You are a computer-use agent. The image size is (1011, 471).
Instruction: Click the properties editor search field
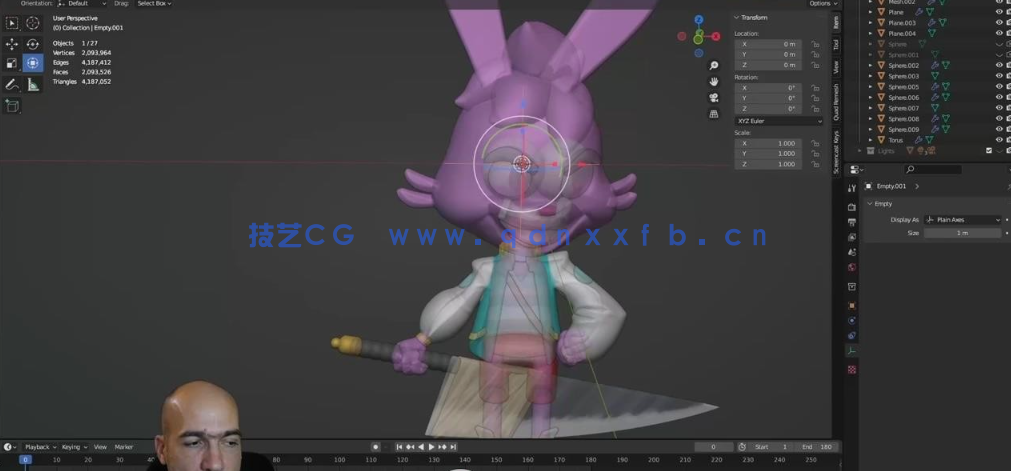(933, 169)
